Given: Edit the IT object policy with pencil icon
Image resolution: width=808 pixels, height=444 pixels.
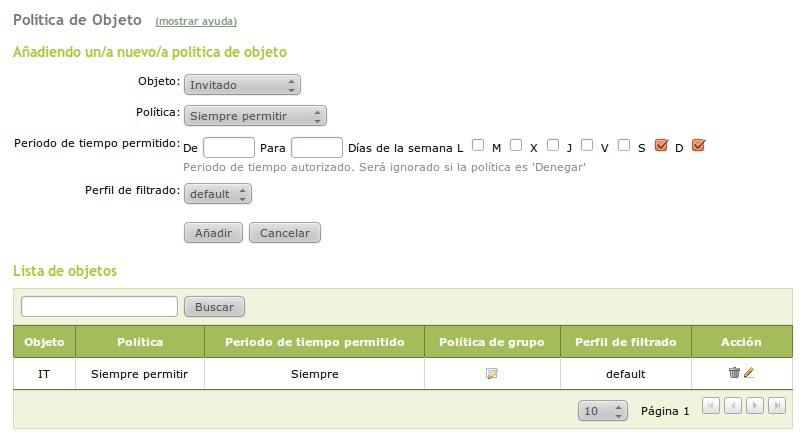Looking at the screenshot, I should [749, 373].
